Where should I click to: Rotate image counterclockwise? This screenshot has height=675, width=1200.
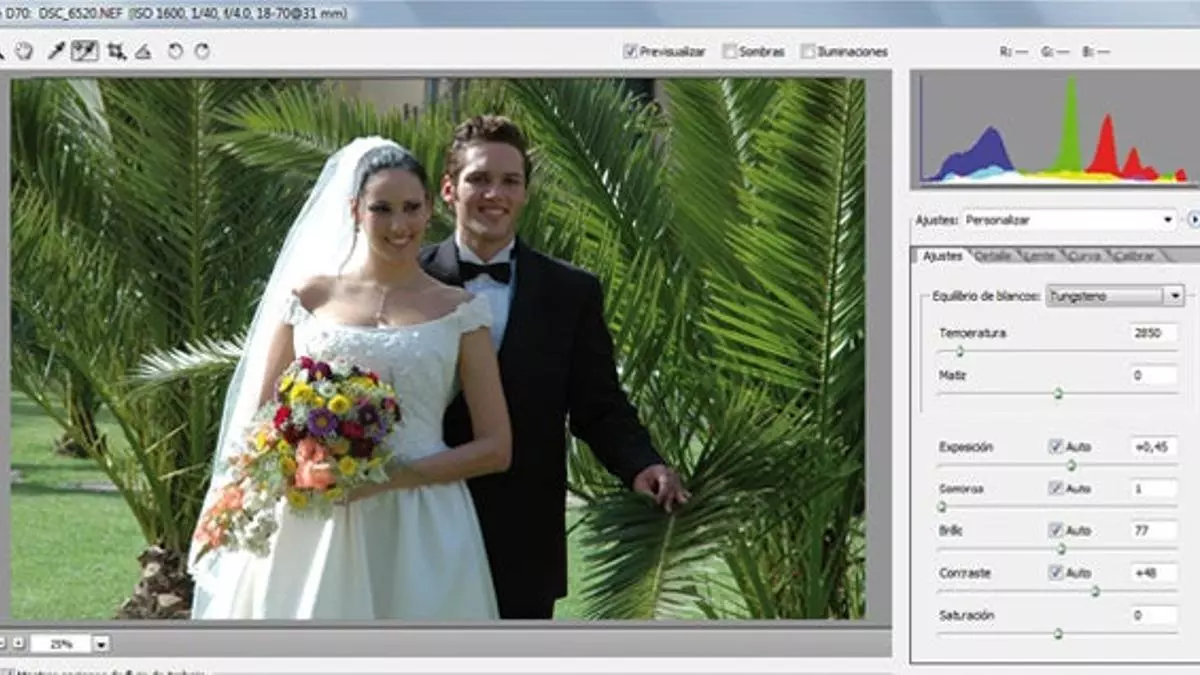pyautogui.click(x=175, y=51)
